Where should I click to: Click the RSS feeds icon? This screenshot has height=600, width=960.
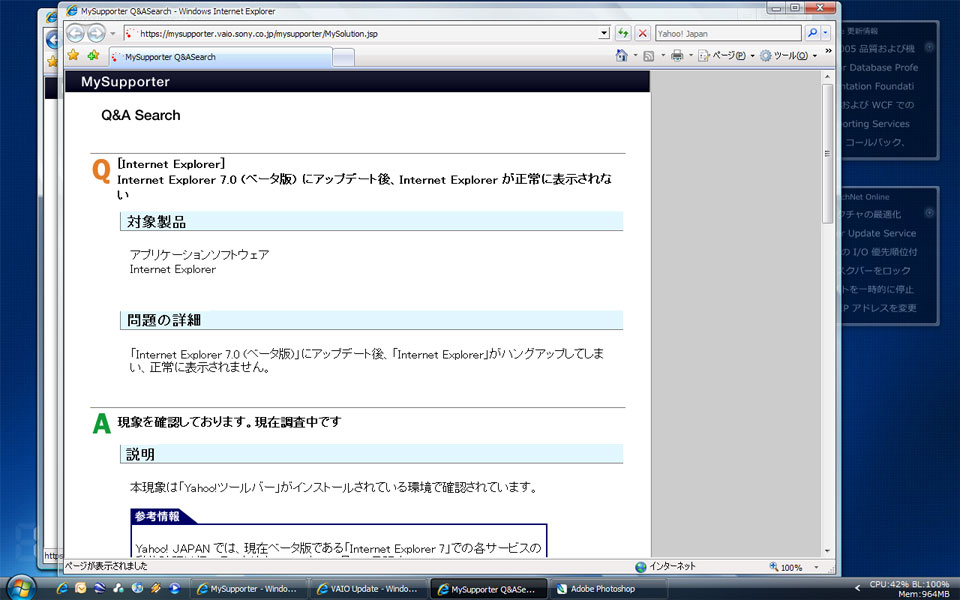pyautogui.click(x=648, y=56)
